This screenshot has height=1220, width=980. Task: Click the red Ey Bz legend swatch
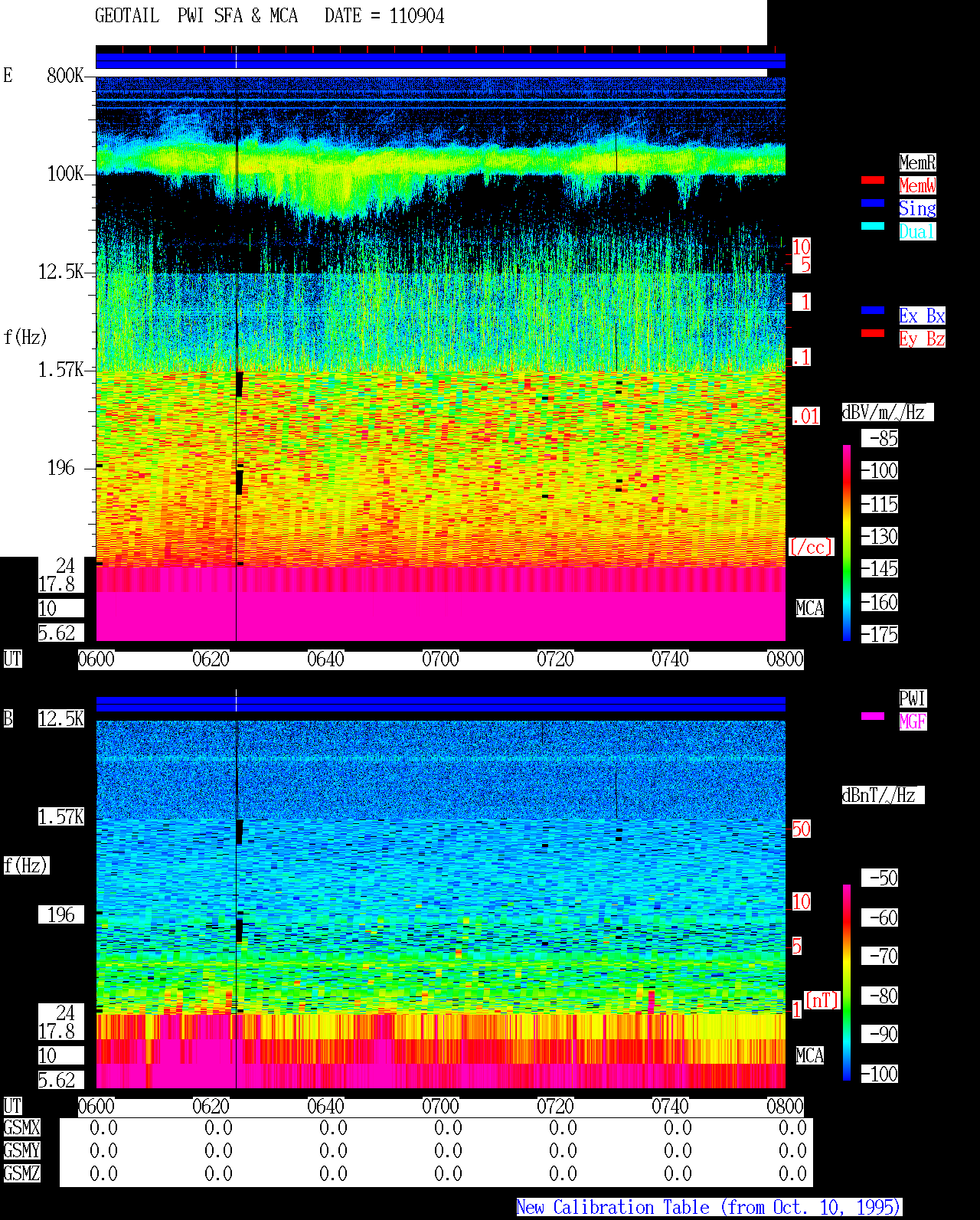(873, 333)
